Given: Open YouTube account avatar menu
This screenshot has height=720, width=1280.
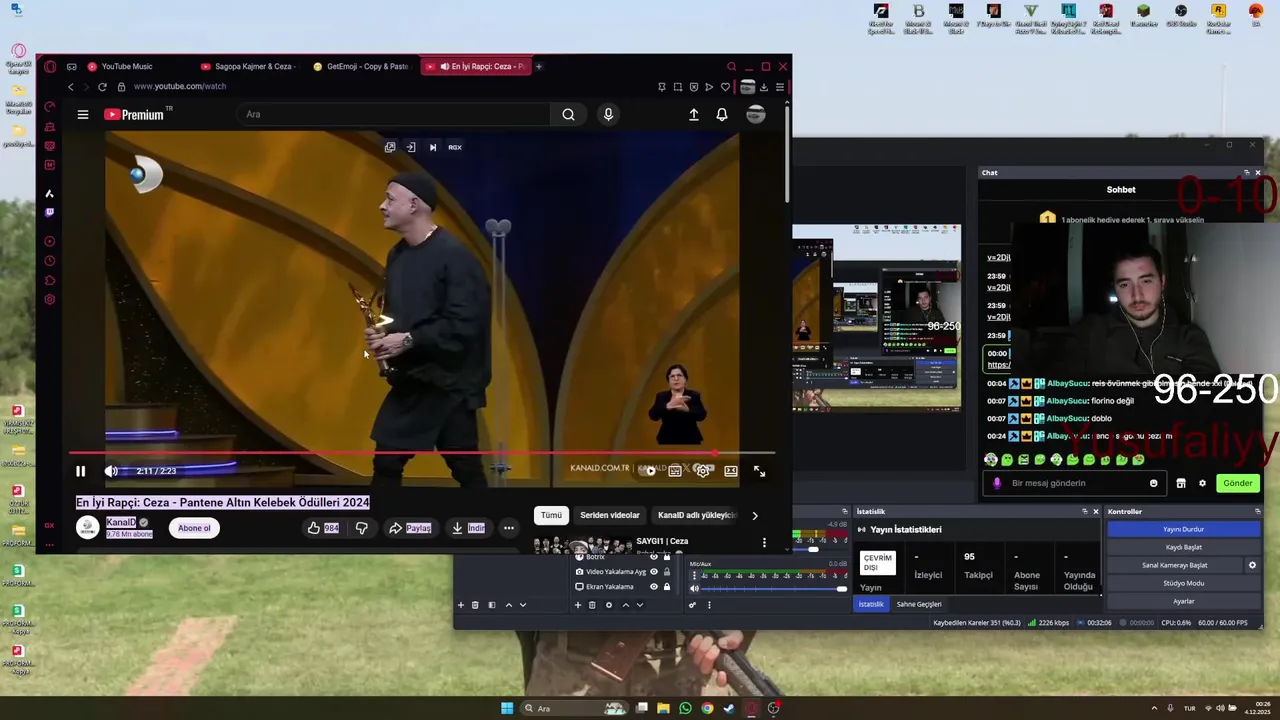Looking at the screenshot, I should 756,115.
